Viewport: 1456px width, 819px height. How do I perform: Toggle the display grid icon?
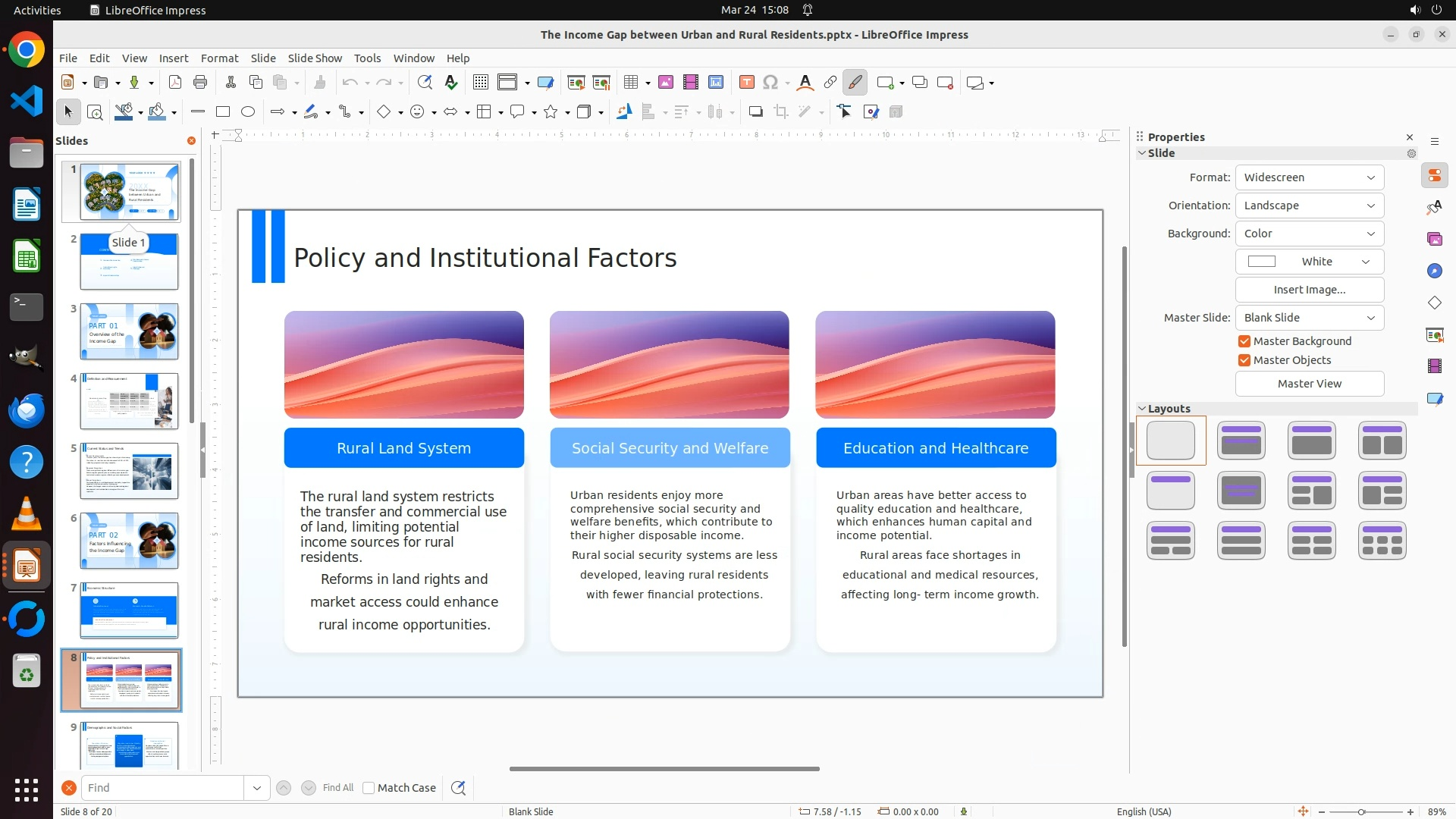pos(480,83)
